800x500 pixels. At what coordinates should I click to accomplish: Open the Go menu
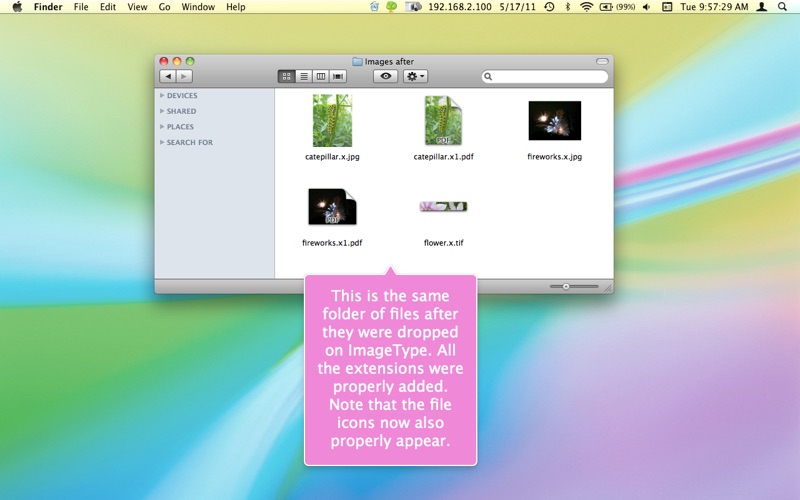coord(164,7)
